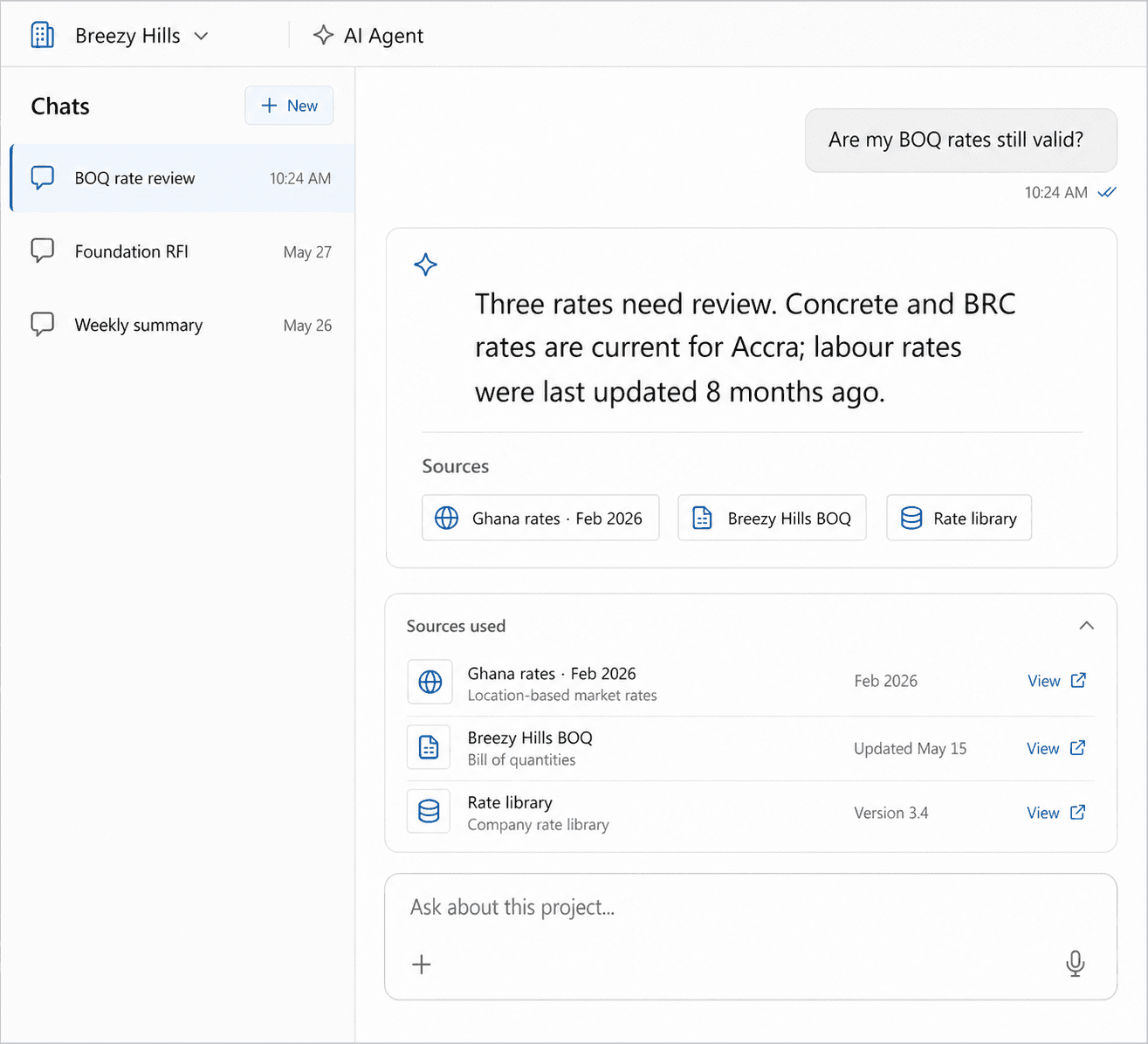Click the 'Company rate library' description
Image resolution: width=1148 pixels, height=1044 pixels.
[x=538, y=825]
